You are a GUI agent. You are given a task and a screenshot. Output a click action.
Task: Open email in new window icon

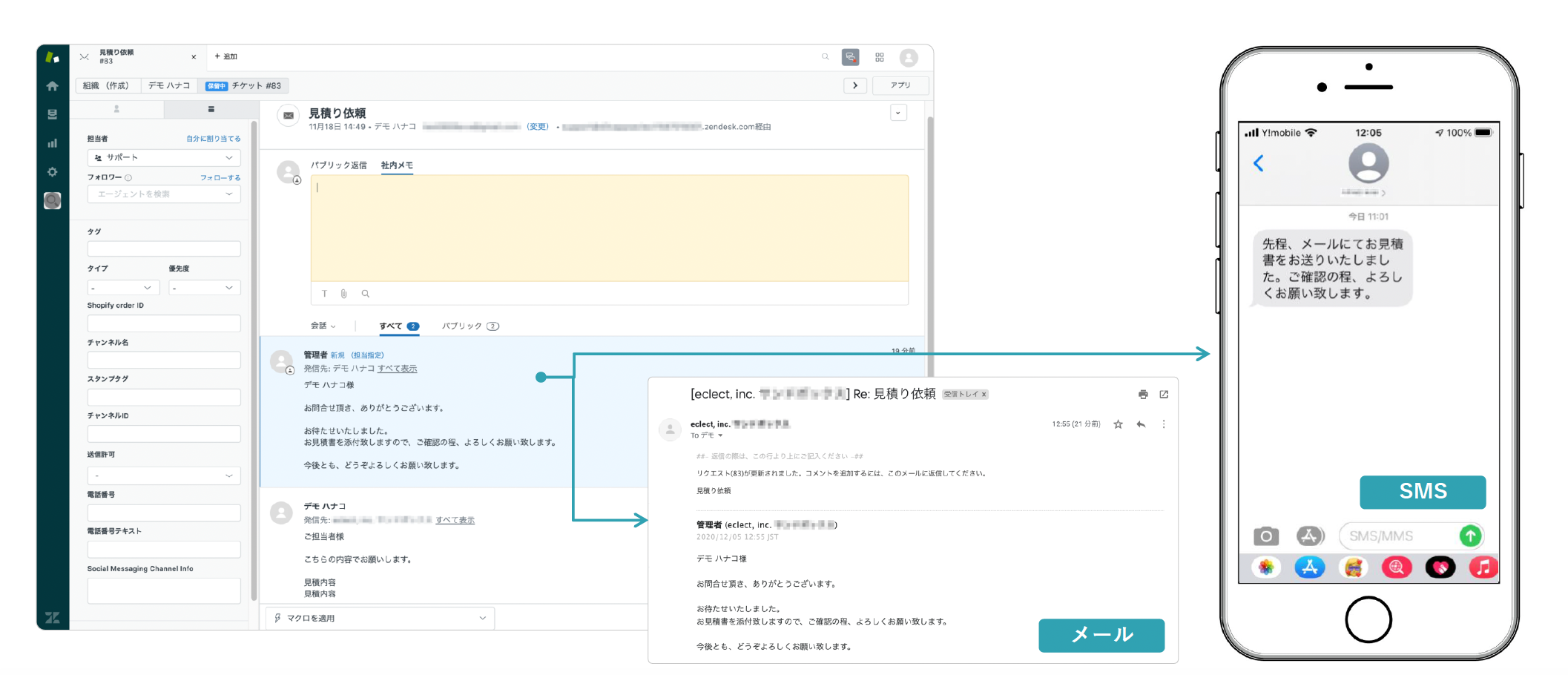coord(1164,395)
